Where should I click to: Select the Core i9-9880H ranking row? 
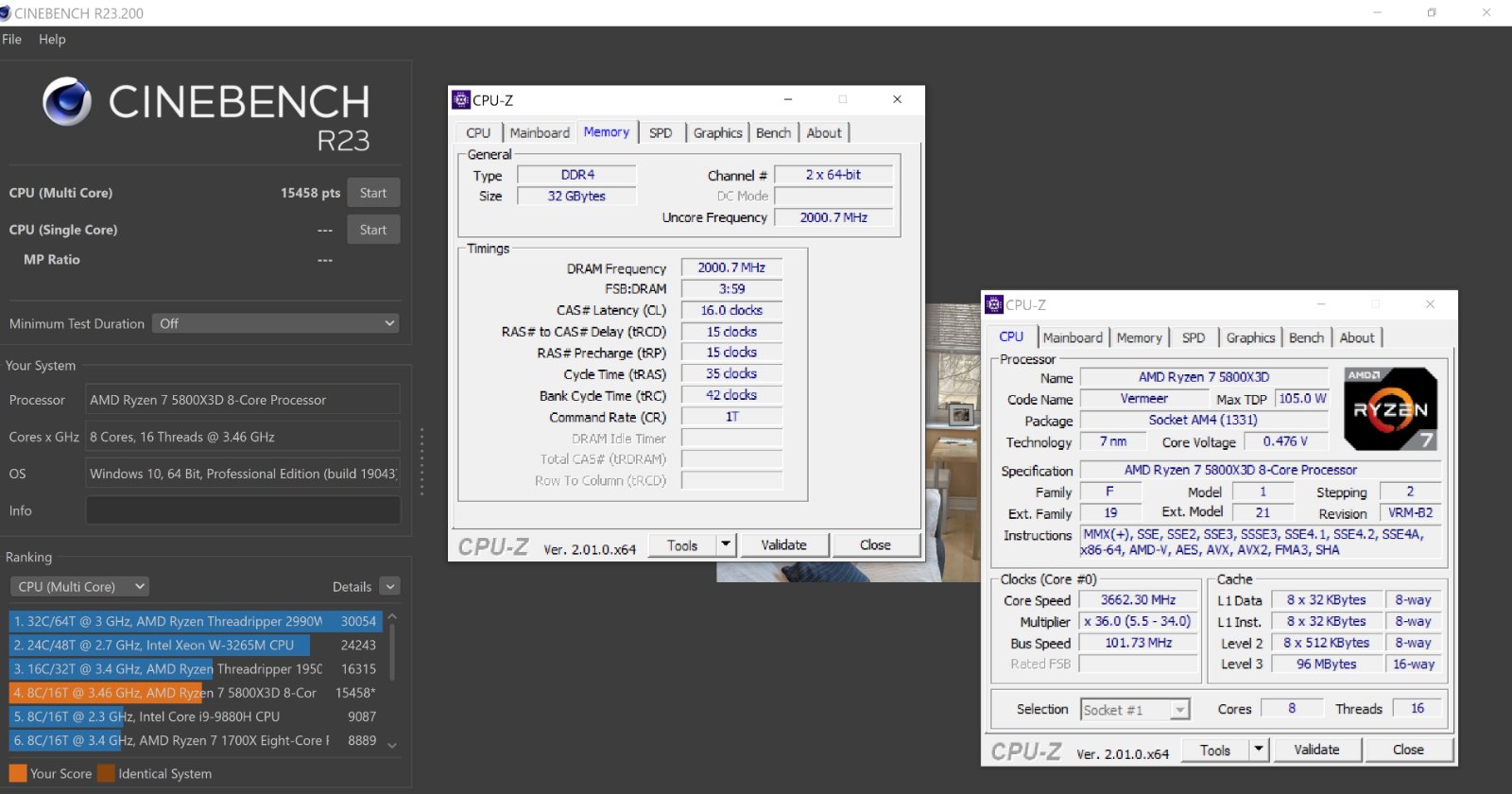(195, 716)
